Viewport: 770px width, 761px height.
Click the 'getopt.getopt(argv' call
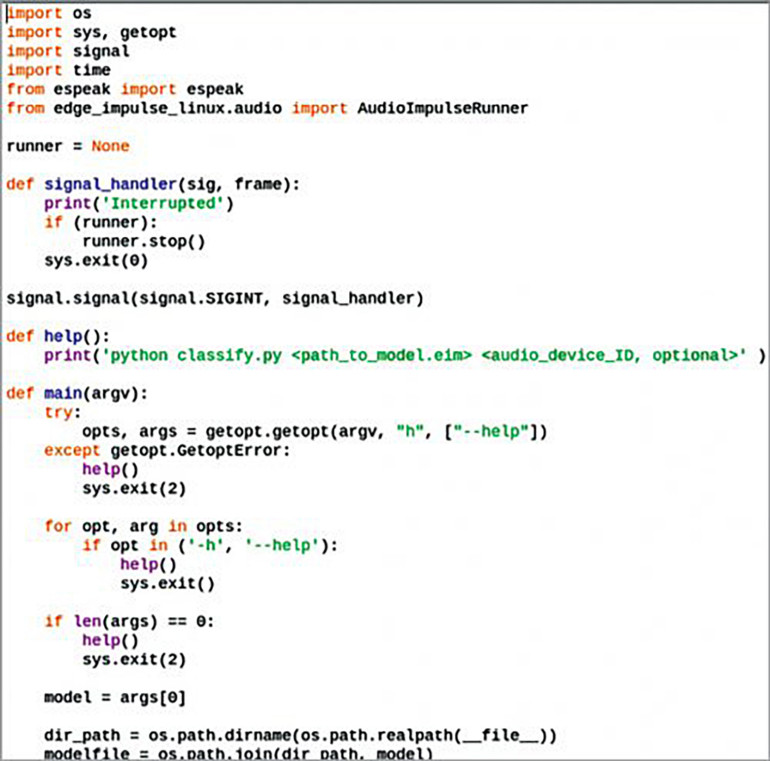coord(272,431)
